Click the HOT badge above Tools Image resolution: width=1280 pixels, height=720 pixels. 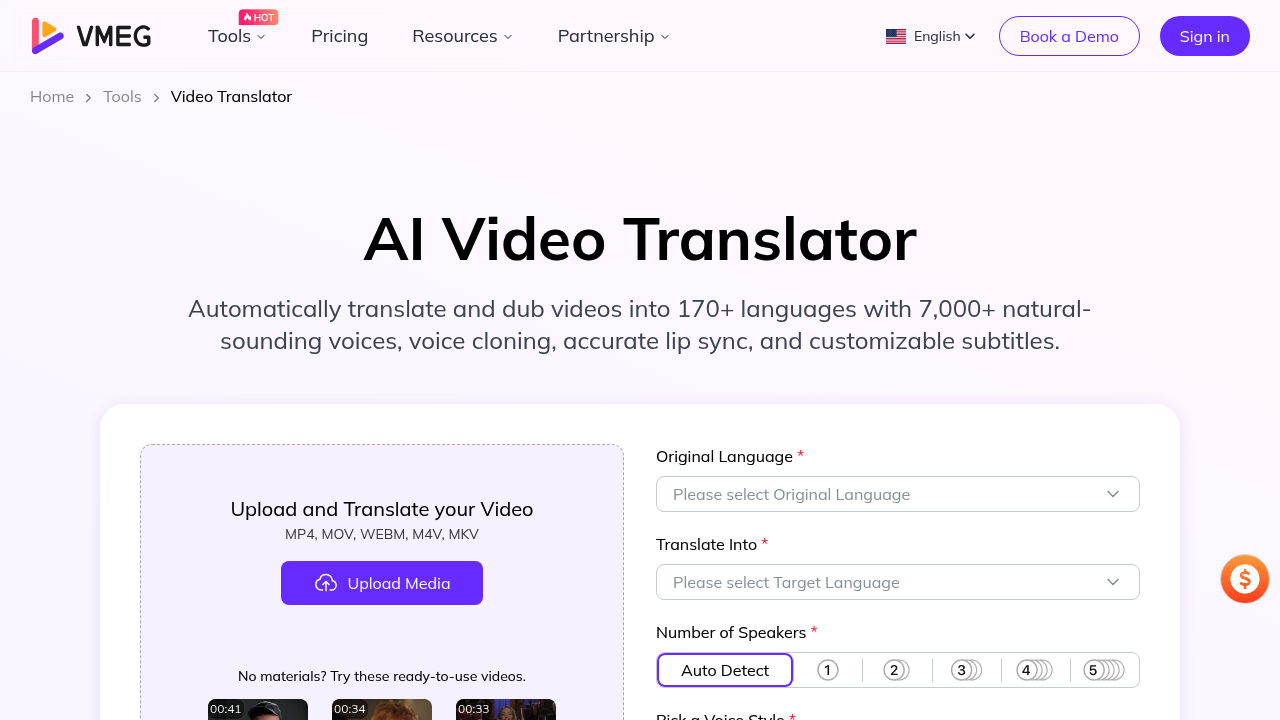[258, 17]
